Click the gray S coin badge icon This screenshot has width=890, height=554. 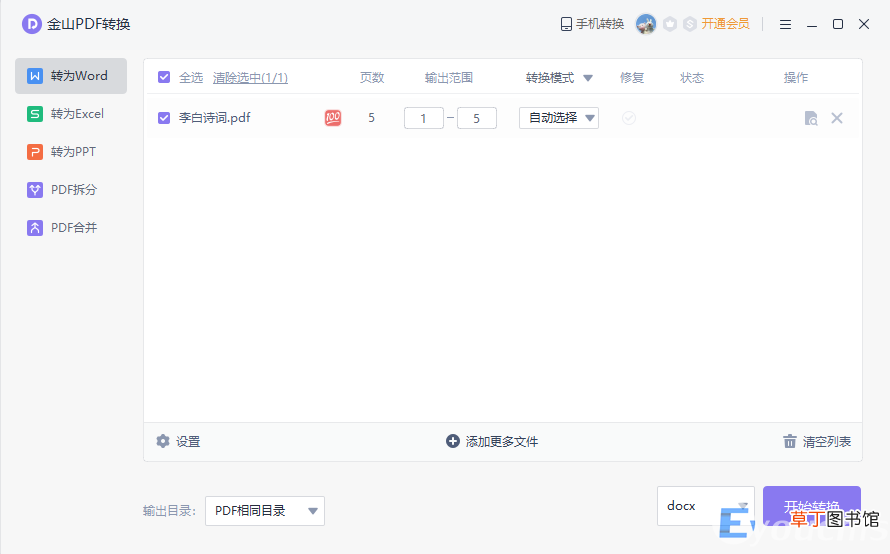[x=690, y=24]
